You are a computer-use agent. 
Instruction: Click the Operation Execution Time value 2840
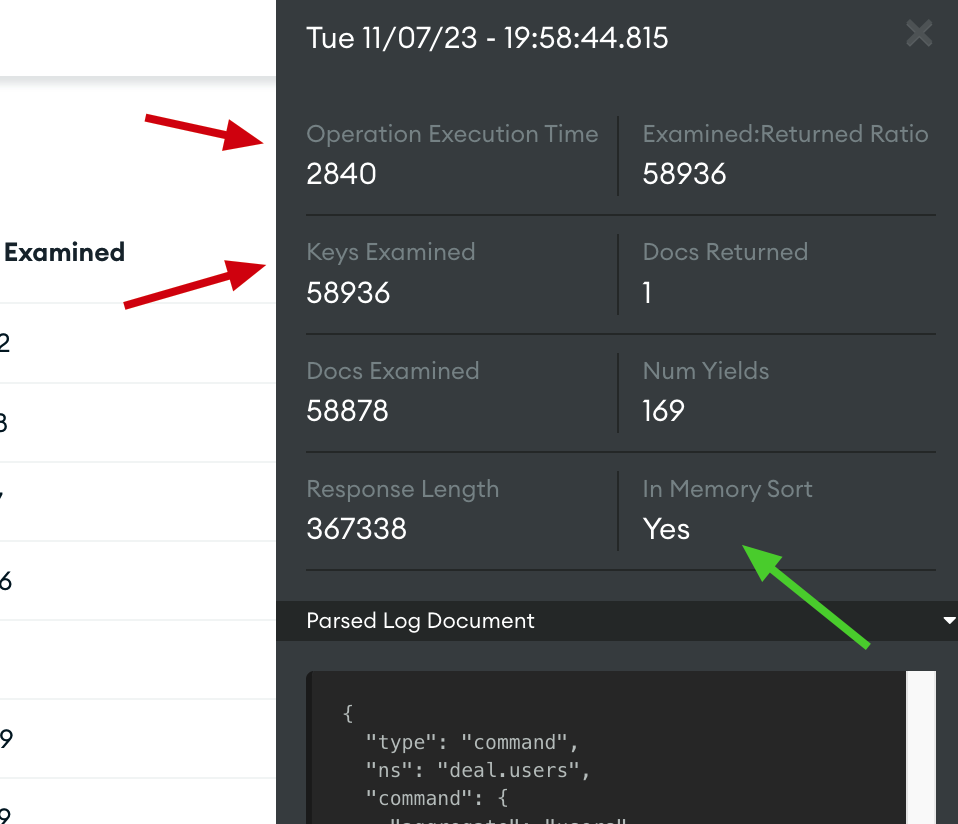pos(341,175)
